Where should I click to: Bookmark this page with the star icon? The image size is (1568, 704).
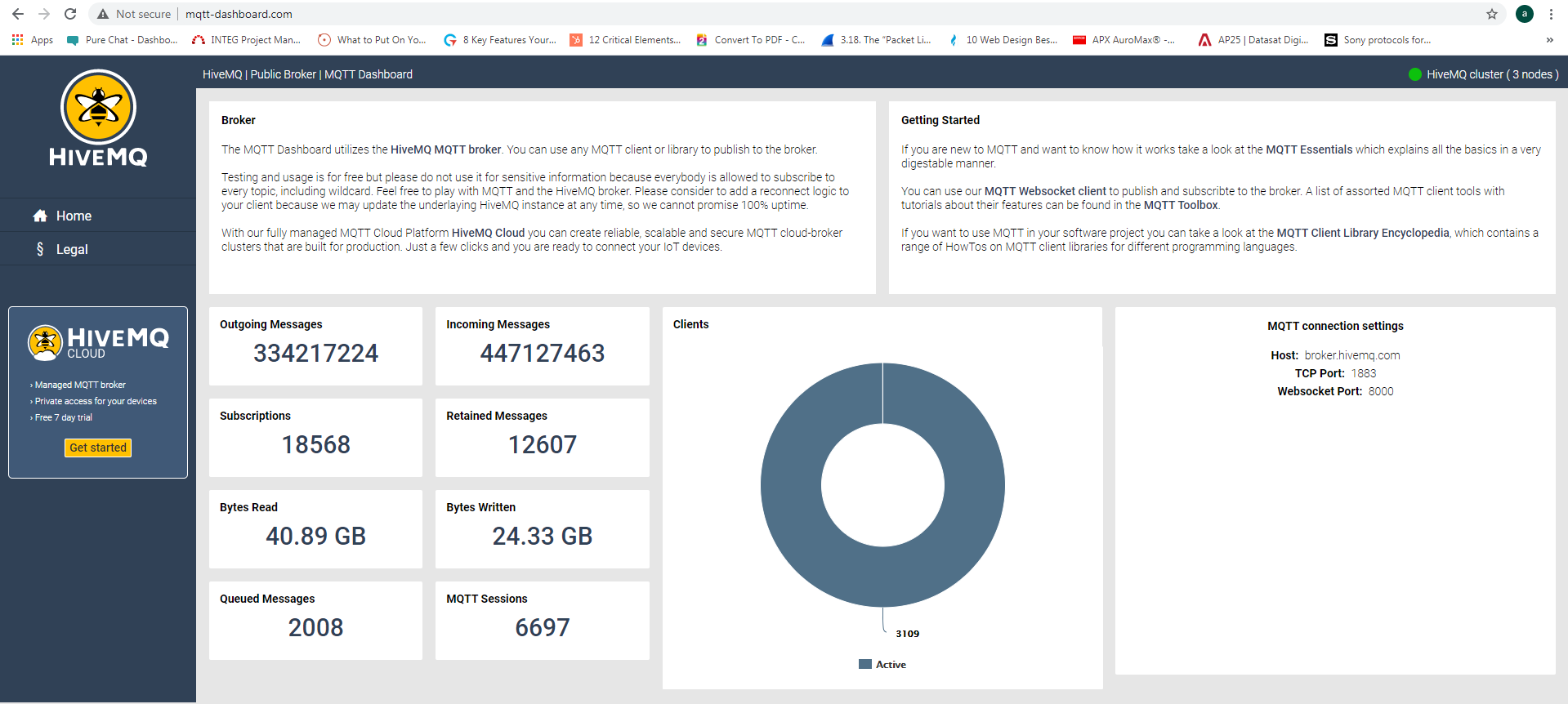click(1492, 14)
